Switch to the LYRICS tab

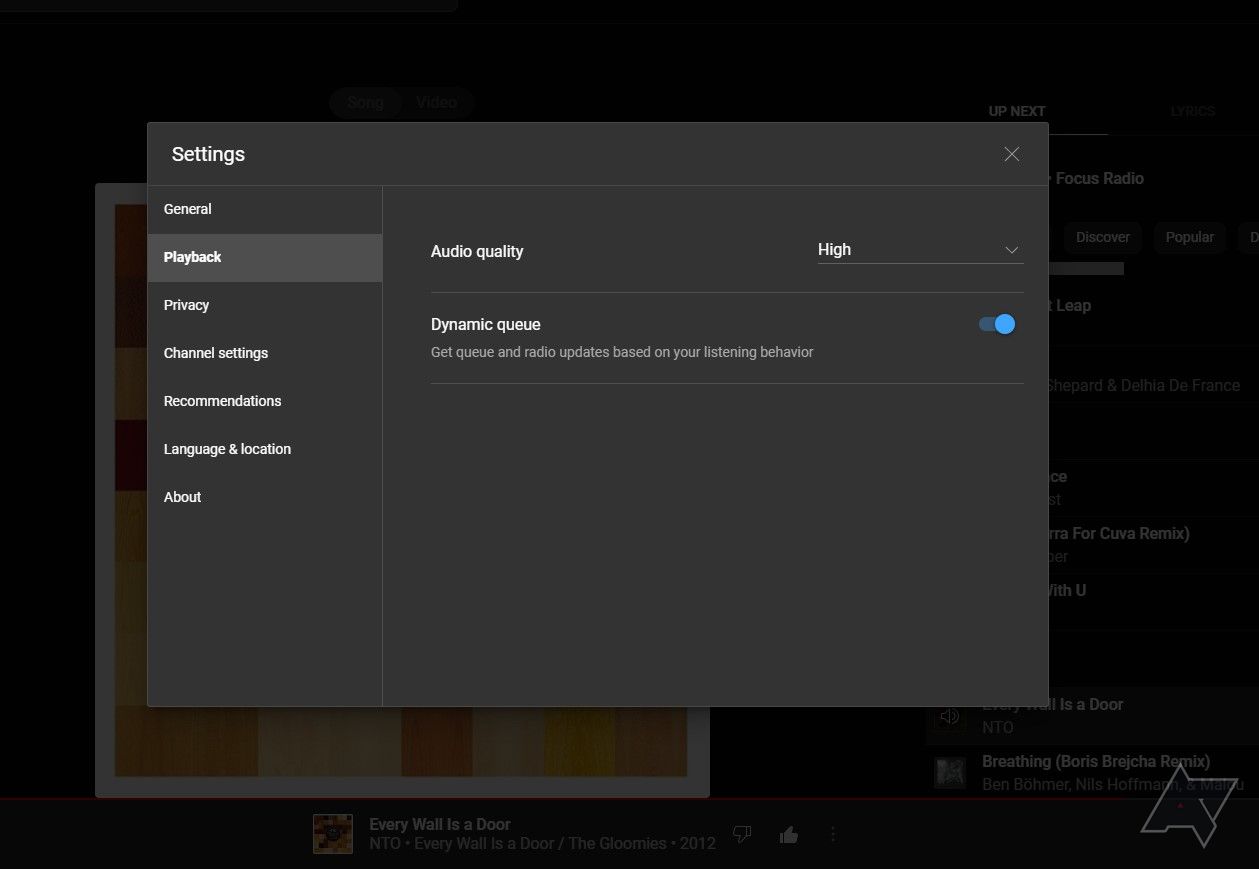click(x=1193, y=111)
